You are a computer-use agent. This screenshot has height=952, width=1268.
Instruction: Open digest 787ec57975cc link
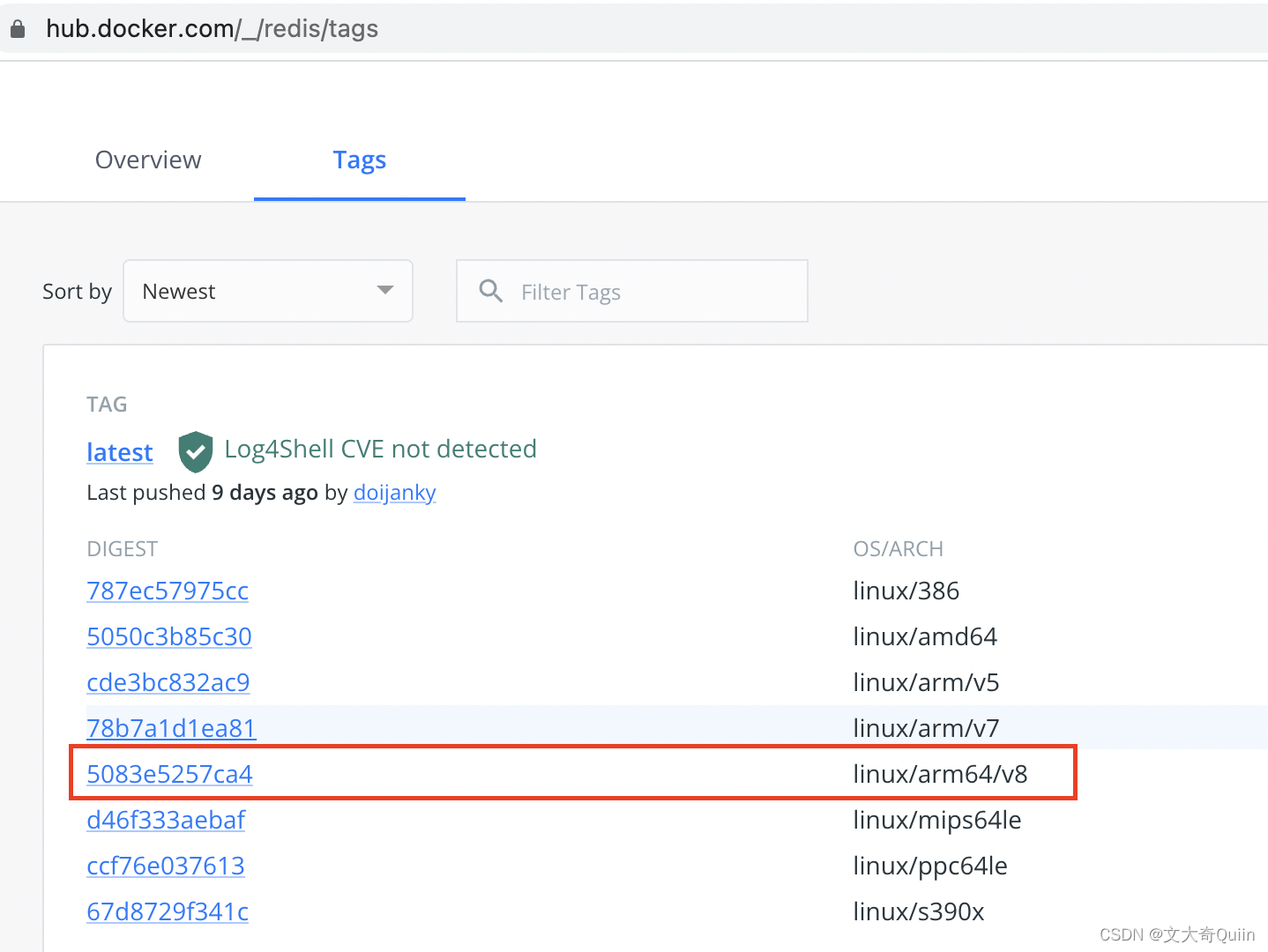[x=168, y=591]
